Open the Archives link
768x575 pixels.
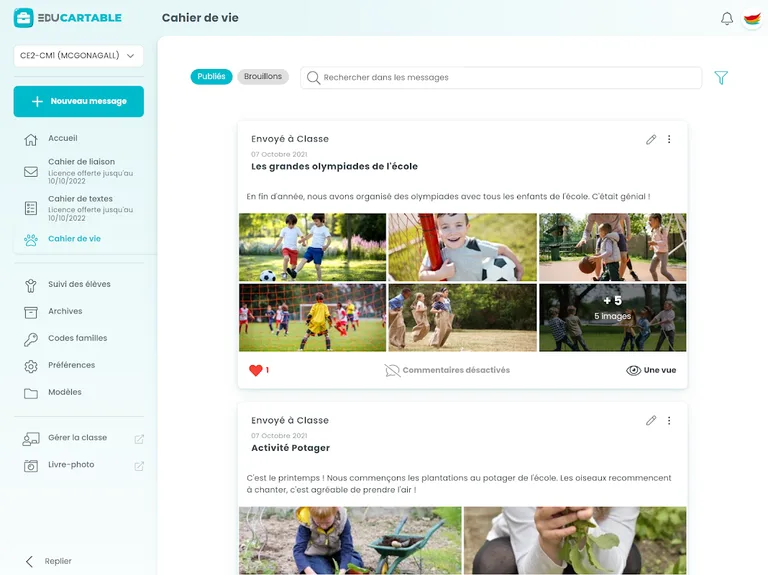(65, 311)
